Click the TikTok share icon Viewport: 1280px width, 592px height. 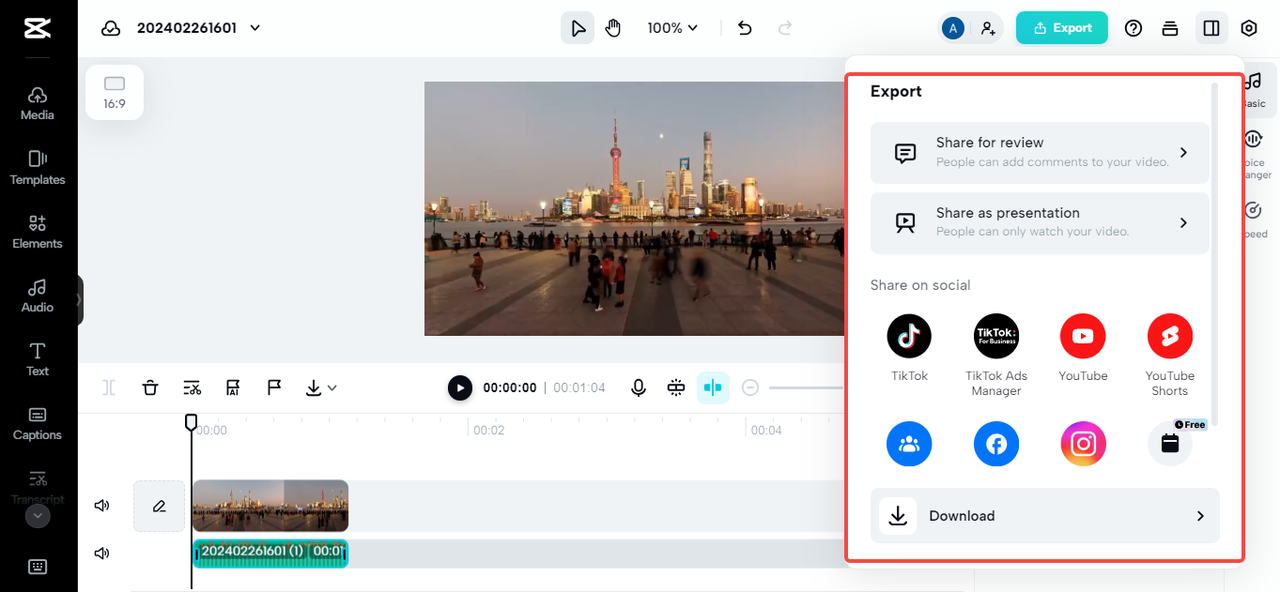coord(909,336)
